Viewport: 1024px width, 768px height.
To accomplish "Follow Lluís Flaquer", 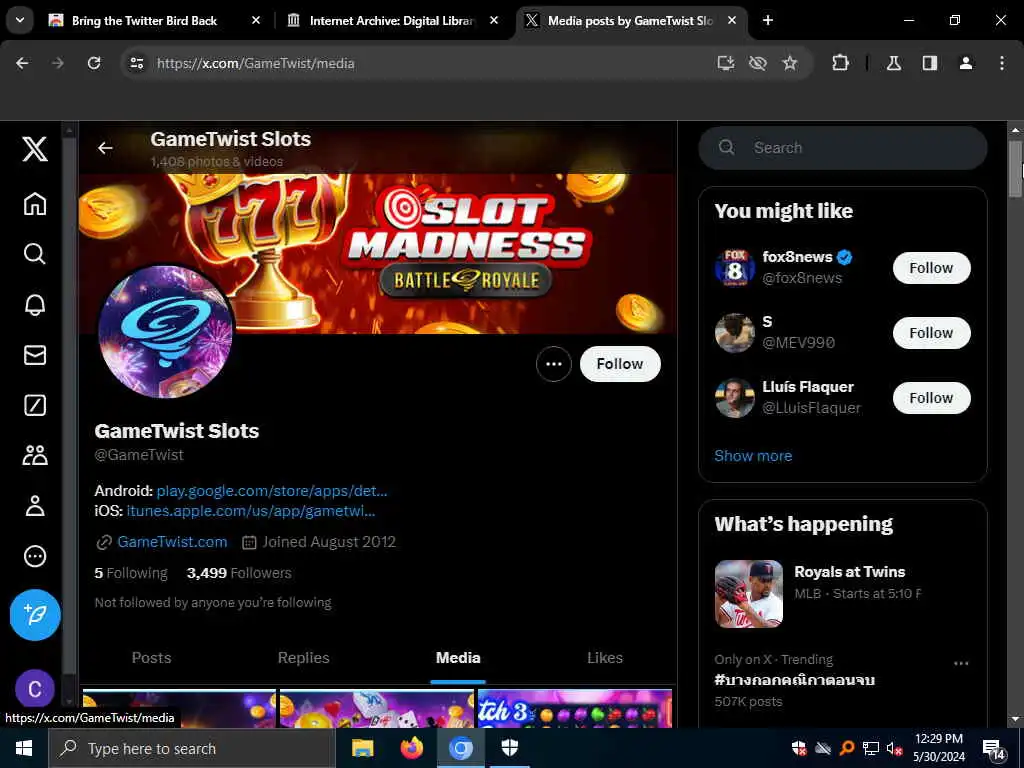I will [931, 398].
